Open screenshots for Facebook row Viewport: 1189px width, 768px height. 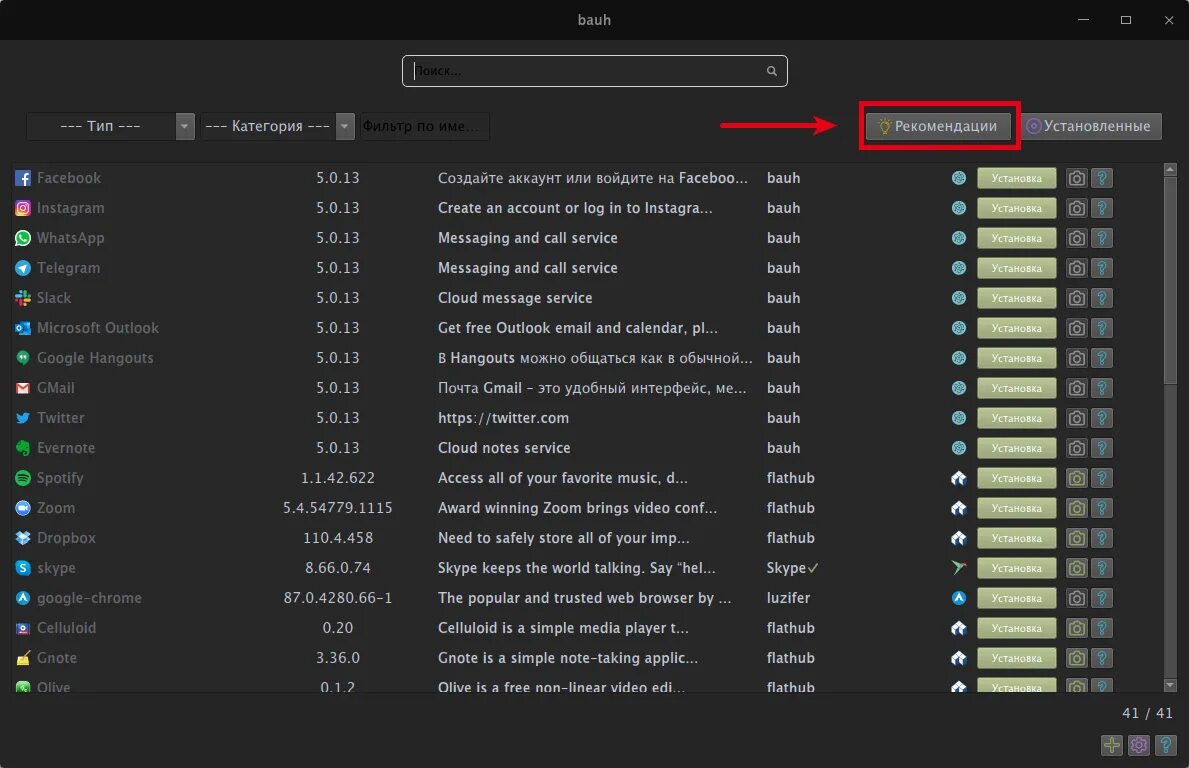1076,178
